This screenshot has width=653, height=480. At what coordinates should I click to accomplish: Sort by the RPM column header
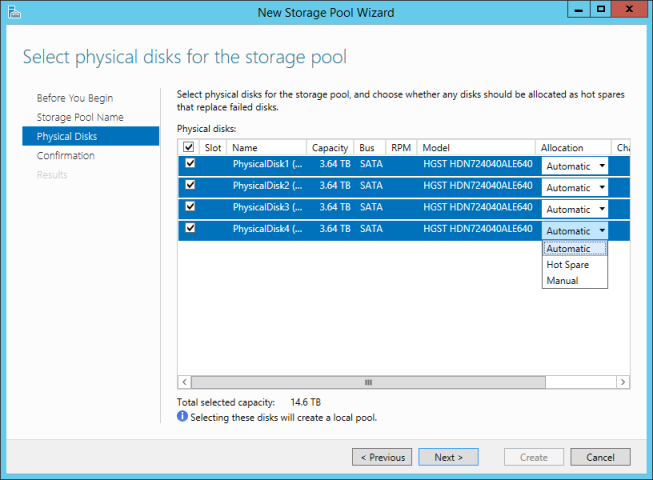pos(401,148)
